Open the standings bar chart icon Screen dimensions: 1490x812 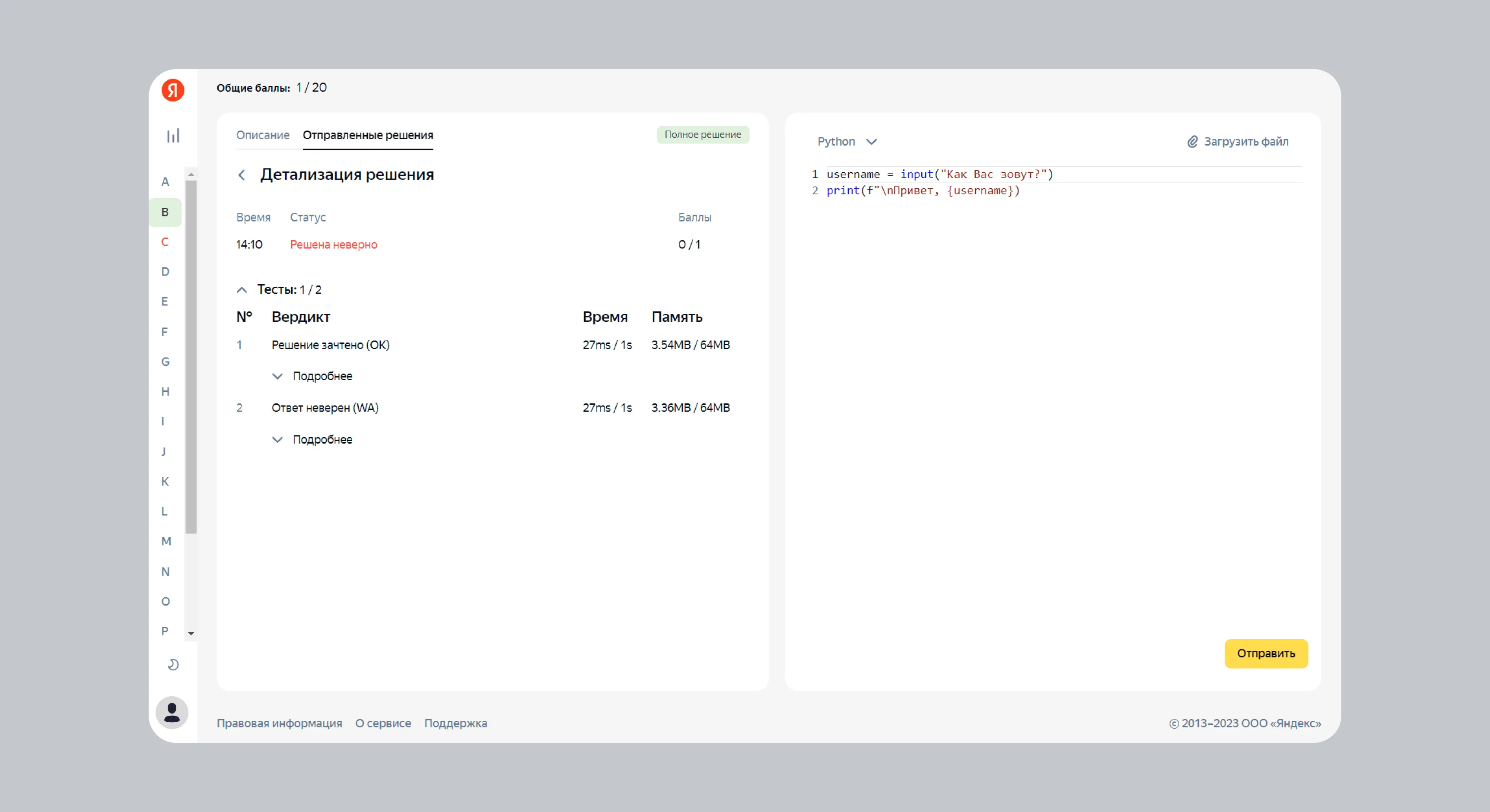(x=173, y=136)
